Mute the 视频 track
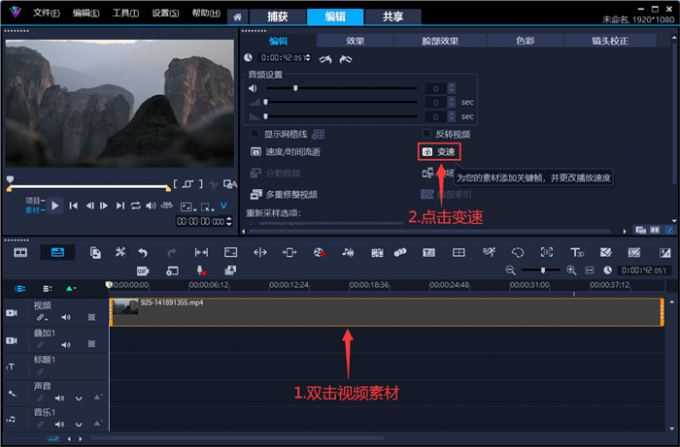Viewport: 680px width, 447px height. [x=65, y=317]
